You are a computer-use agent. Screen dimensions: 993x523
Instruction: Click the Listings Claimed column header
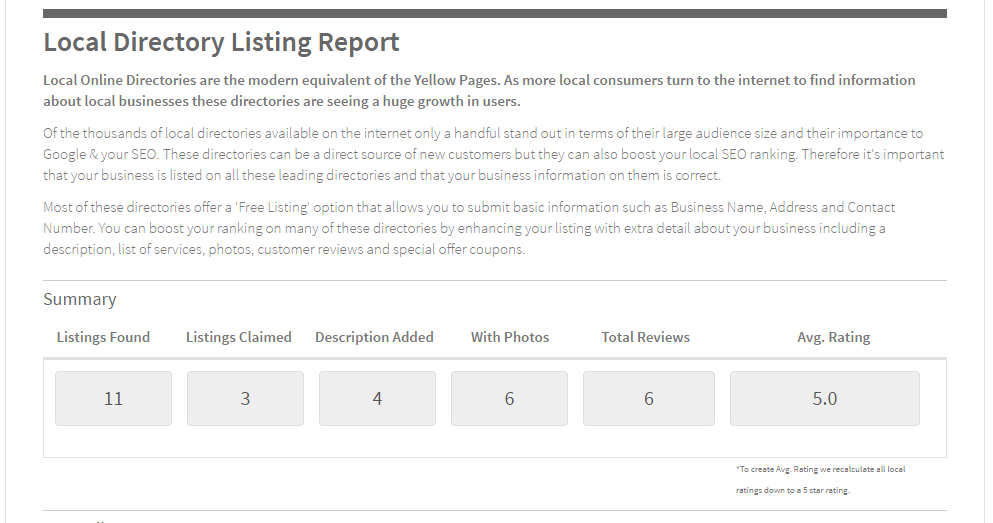239,337
